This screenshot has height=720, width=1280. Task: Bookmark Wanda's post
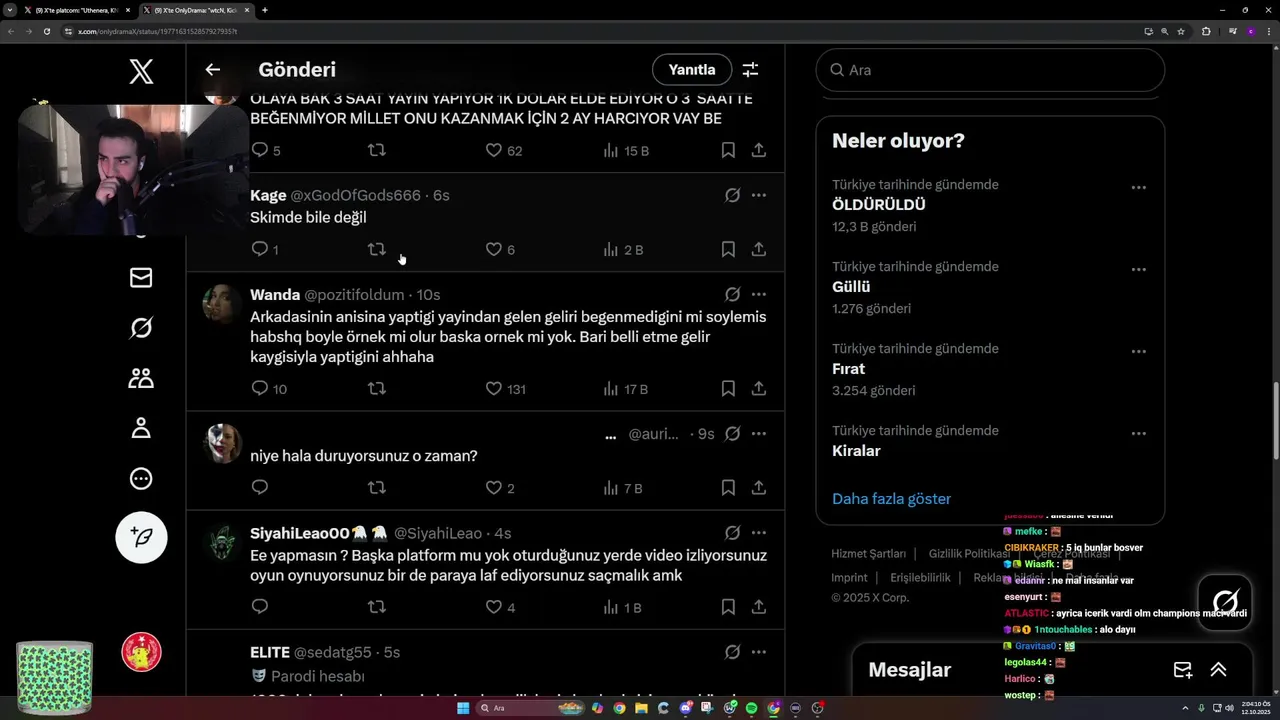[728, 388]
